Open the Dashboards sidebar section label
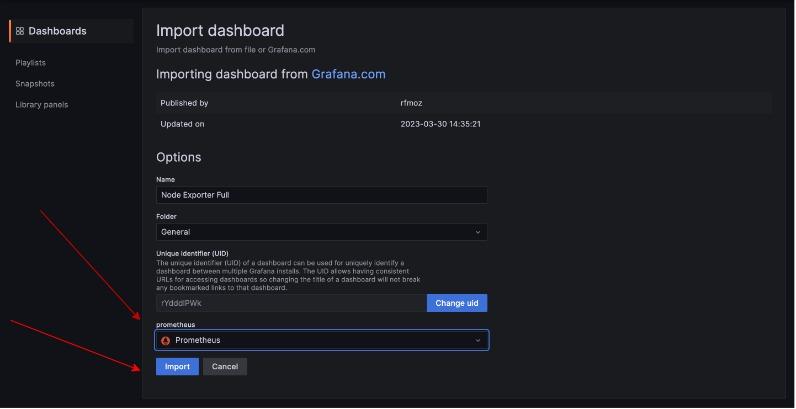This screenshot has width=796, height=409. tap(57, 31)
